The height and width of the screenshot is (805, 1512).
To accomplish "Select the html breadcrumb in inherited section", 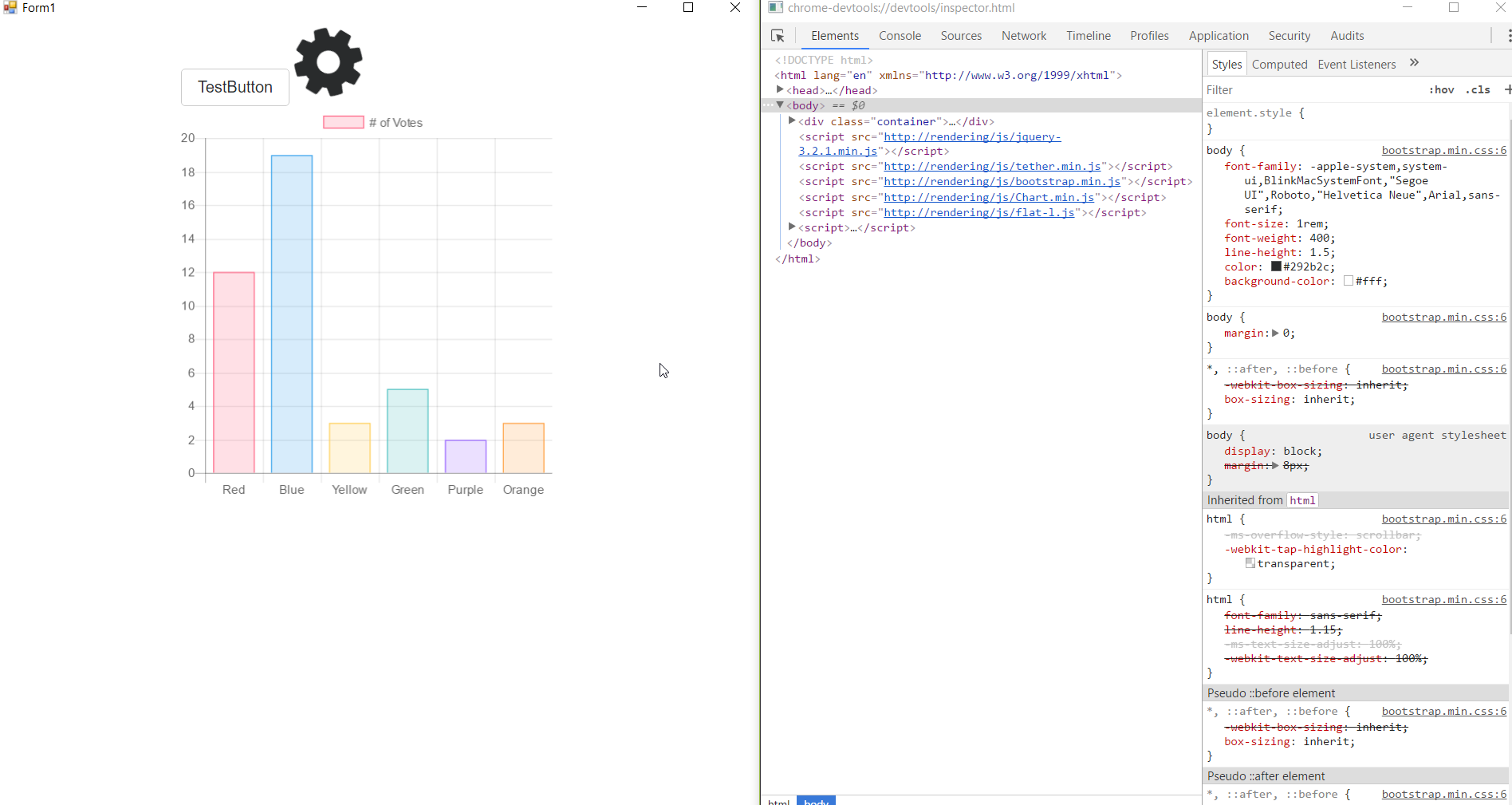I will click(x=1303, y=500).
